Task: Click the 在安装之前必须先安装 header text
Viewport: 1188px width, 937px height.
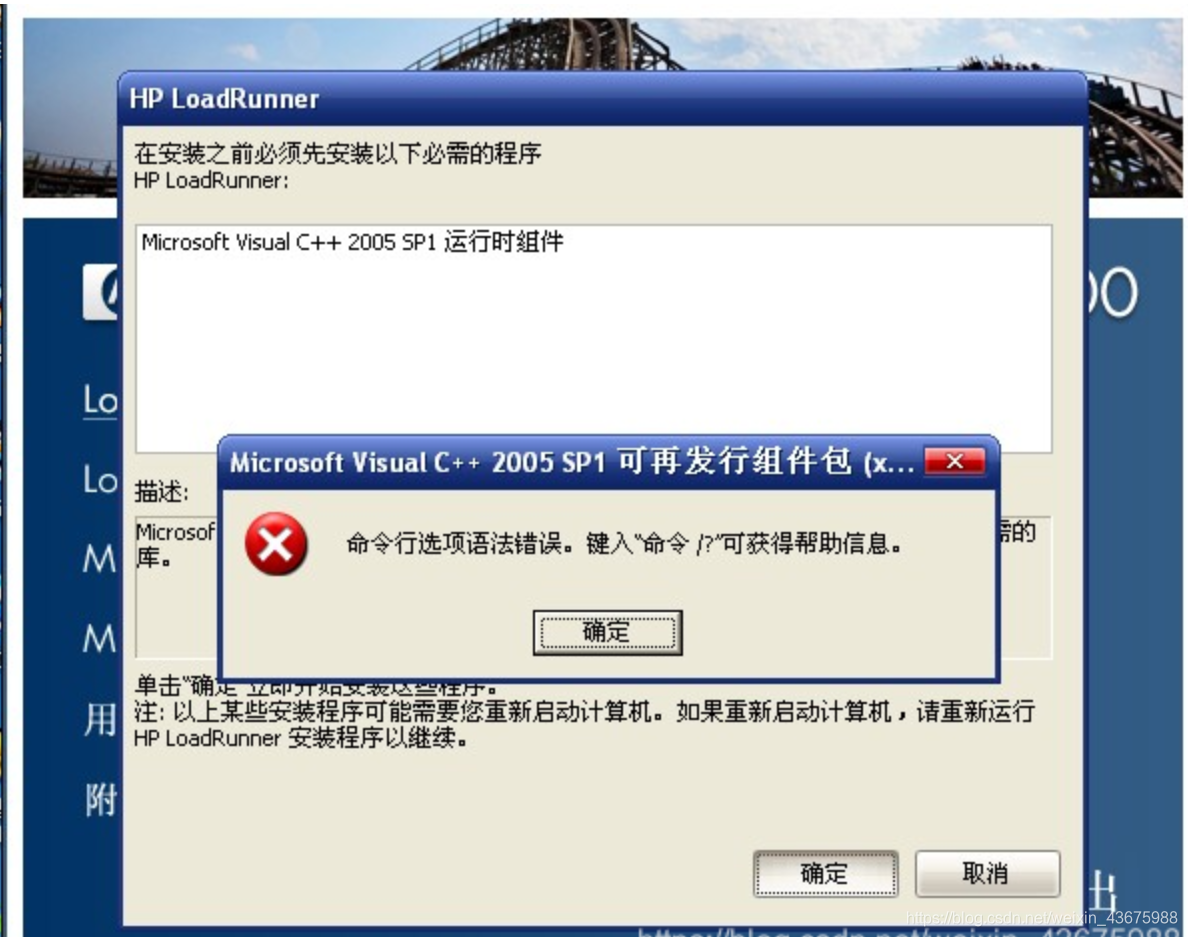Action: (337, 154)
